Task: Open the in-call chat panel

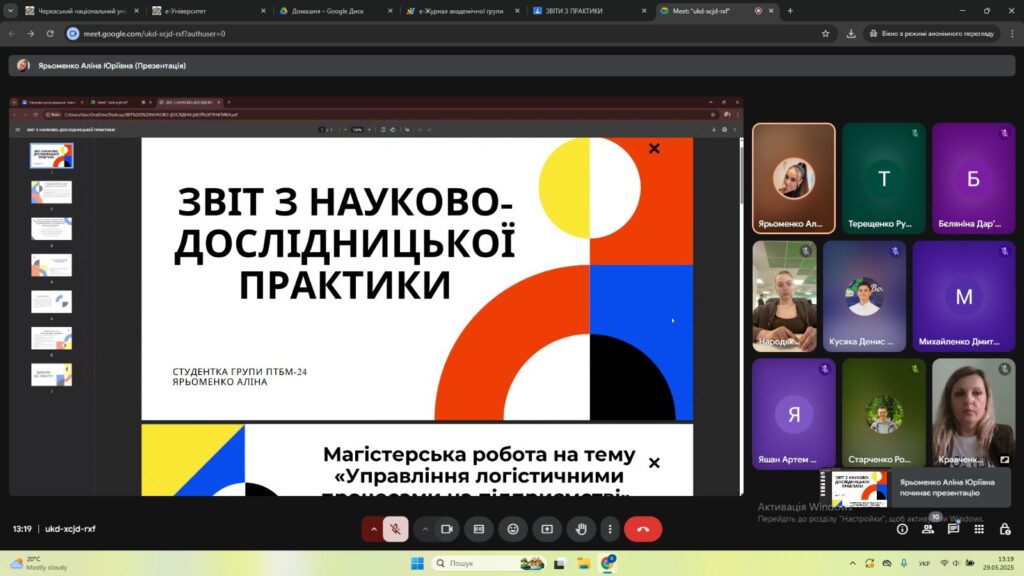Action: tap(953, 529)
